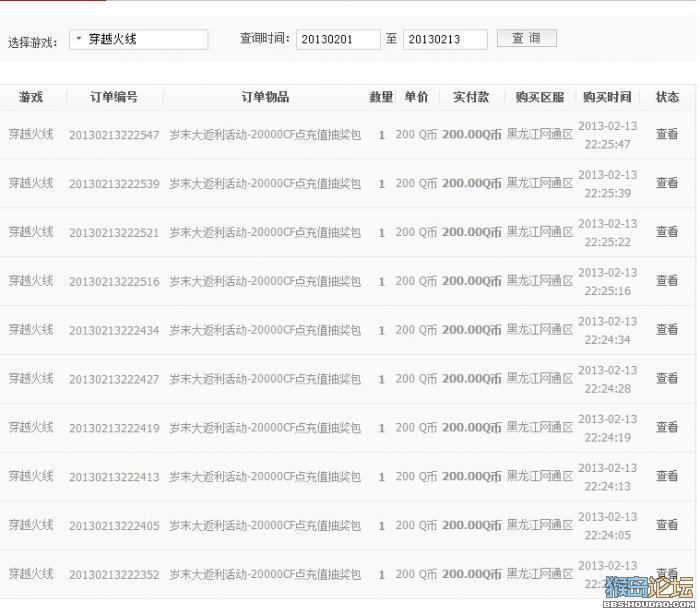Click 200.00Q币 paid amount for order 2013021322539
This screenshot has width=700, height=613.
472,183
